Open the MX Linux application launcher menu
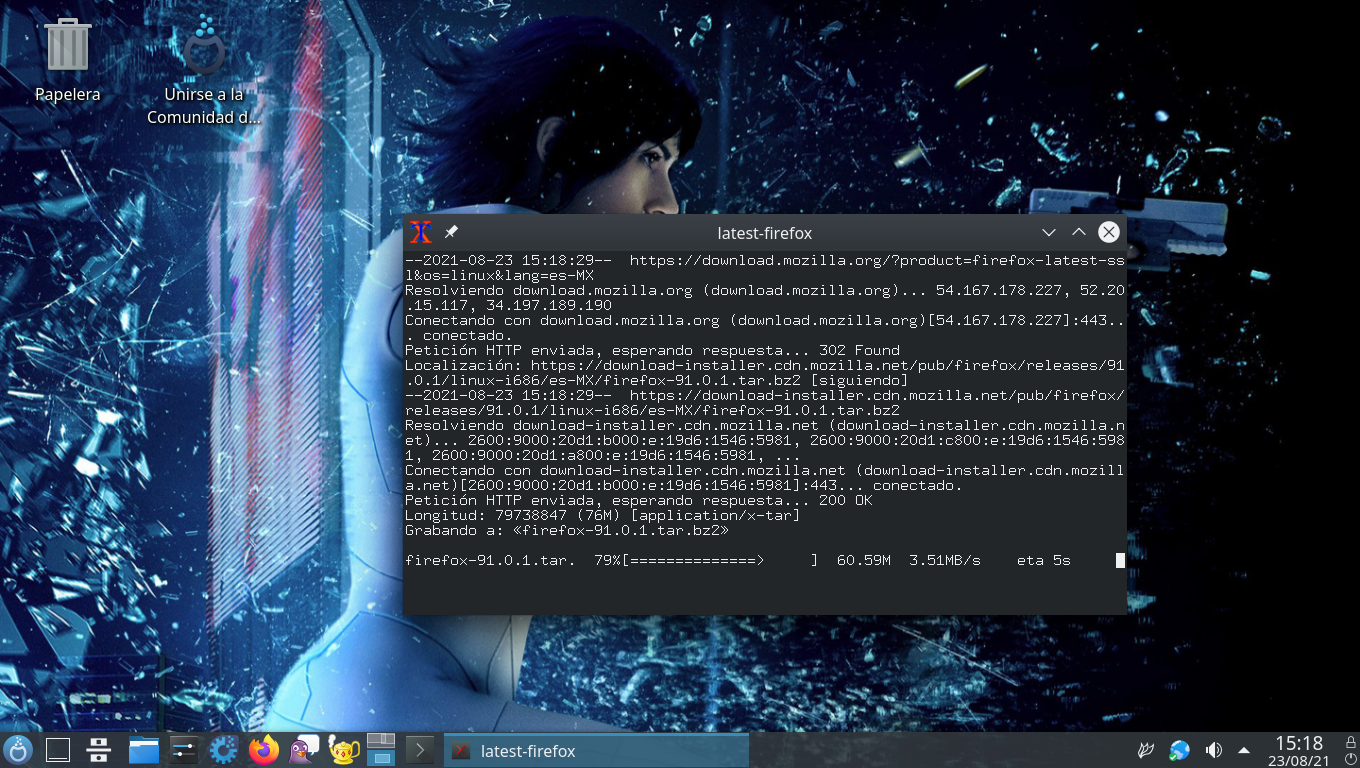Image resolution: width=1360 pixels, height=768 pixels. click(x=18, y=750)
